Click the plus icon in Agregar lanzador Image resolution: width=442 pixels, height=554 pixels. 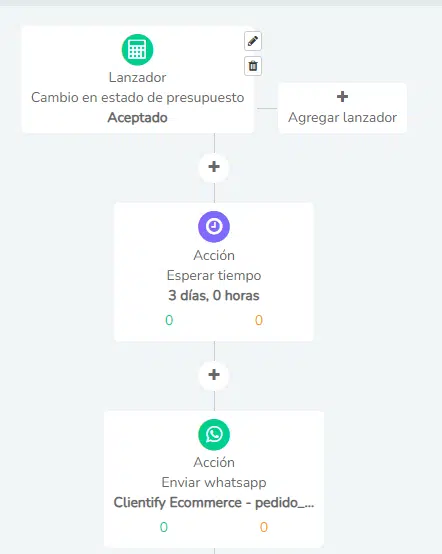pyautogui.click(x=342, y=96)
